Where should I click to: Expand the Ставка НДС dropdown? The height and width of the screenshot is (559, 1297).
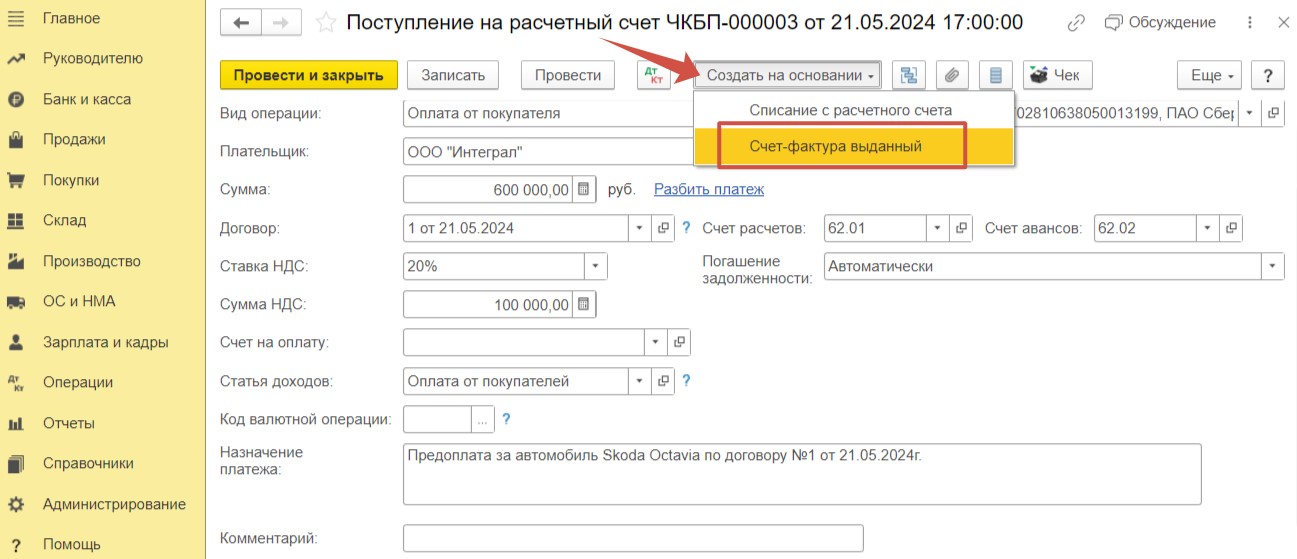click(x=596, y=267)
